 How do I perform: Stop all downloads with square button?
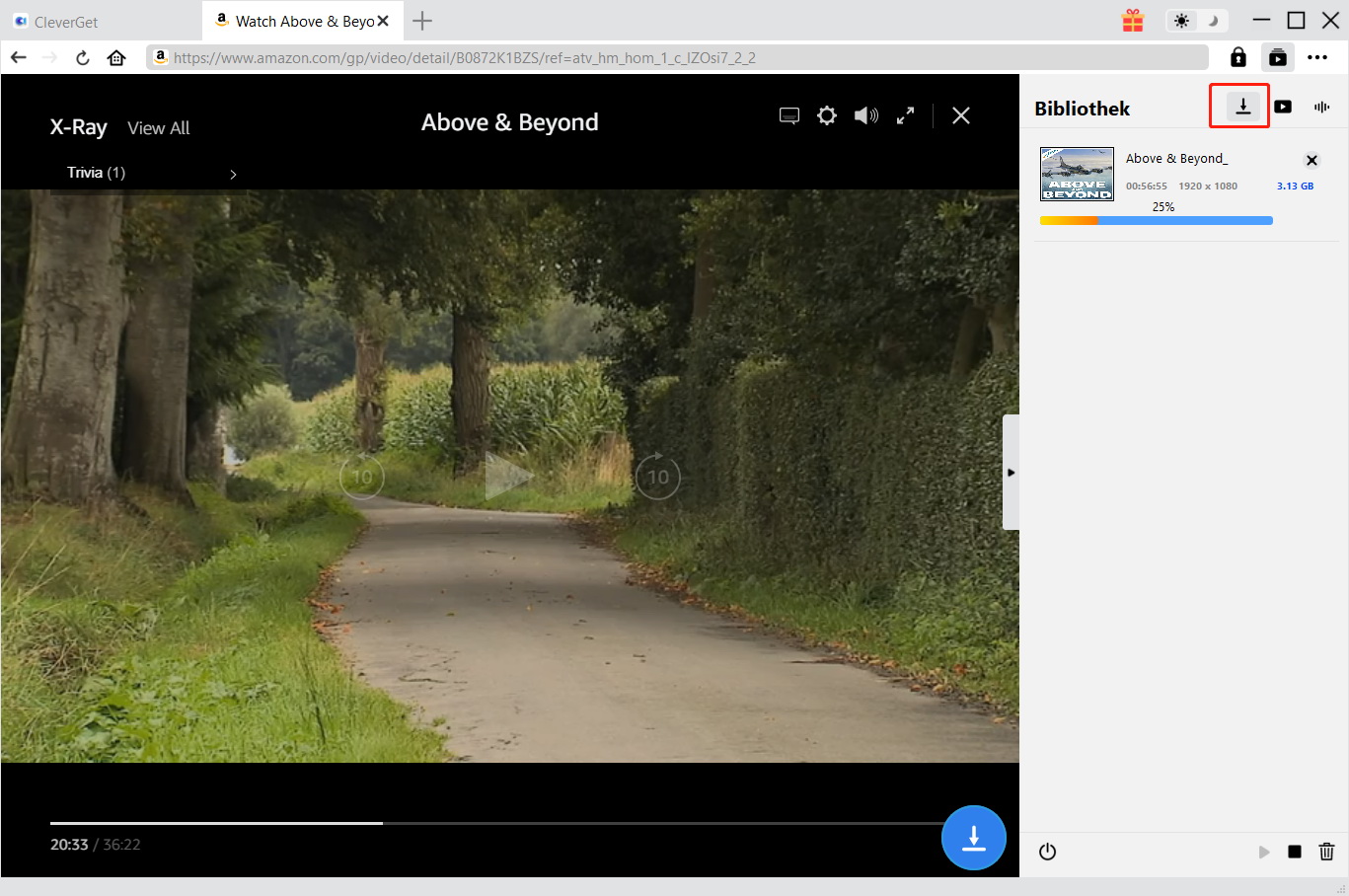tap(1294, 852)
